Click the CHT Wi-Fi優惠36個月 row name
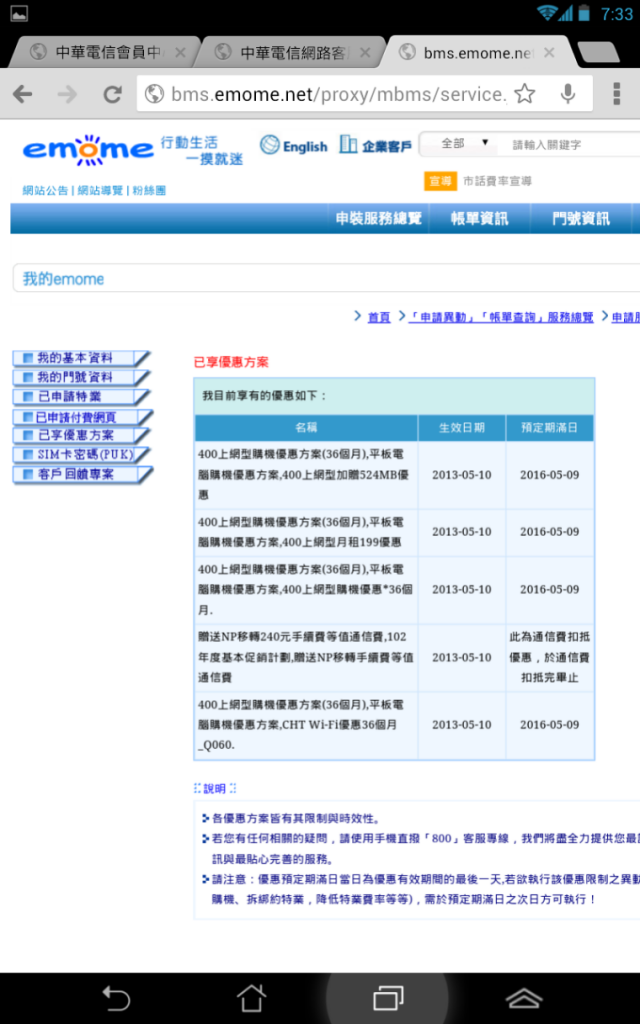 pos(306,724)
